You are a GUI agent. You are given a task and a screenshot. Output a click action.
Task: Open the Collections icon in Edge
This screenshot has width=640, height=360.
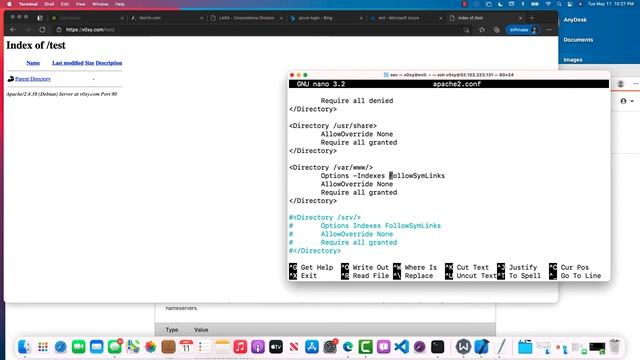pyautogui.click(x=497, y=30)
